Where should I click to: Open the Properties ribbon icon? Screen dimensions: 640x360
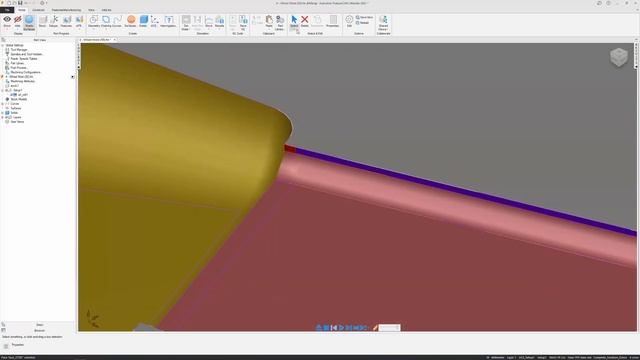pos(333,22)
